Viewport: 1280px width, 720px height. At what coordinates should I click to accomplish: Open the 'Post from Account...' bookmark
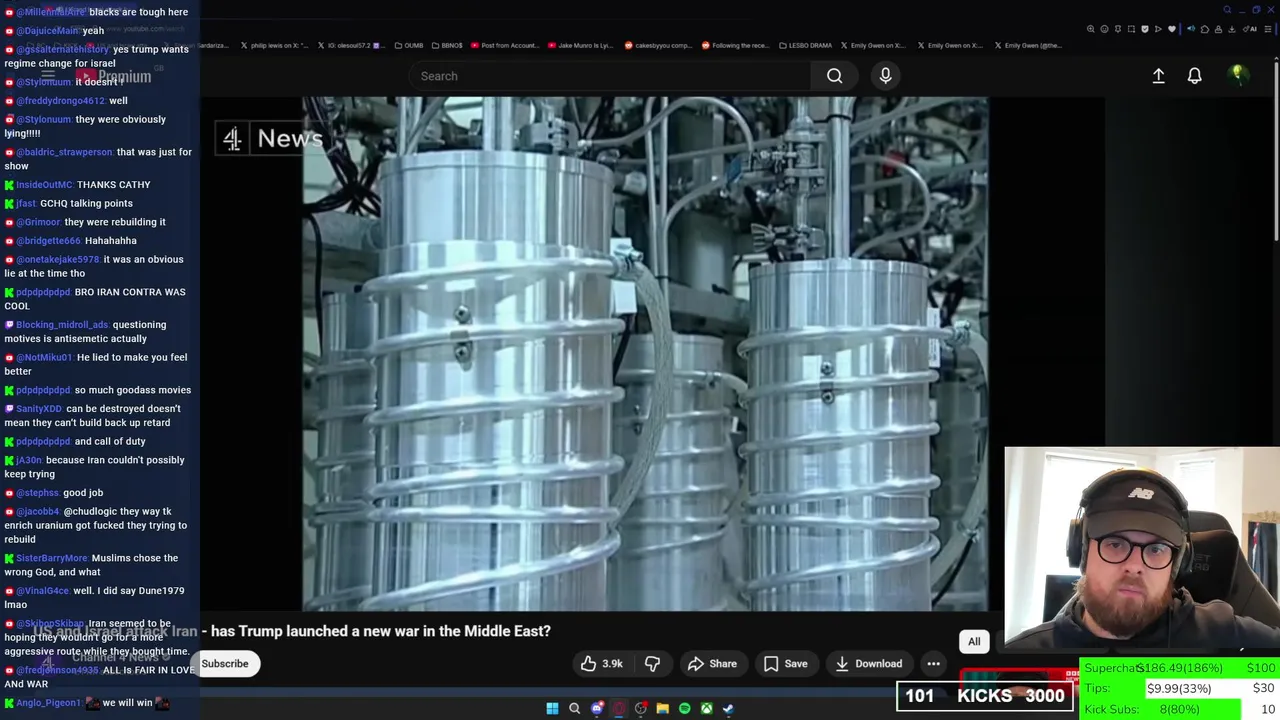coord(505,45)
